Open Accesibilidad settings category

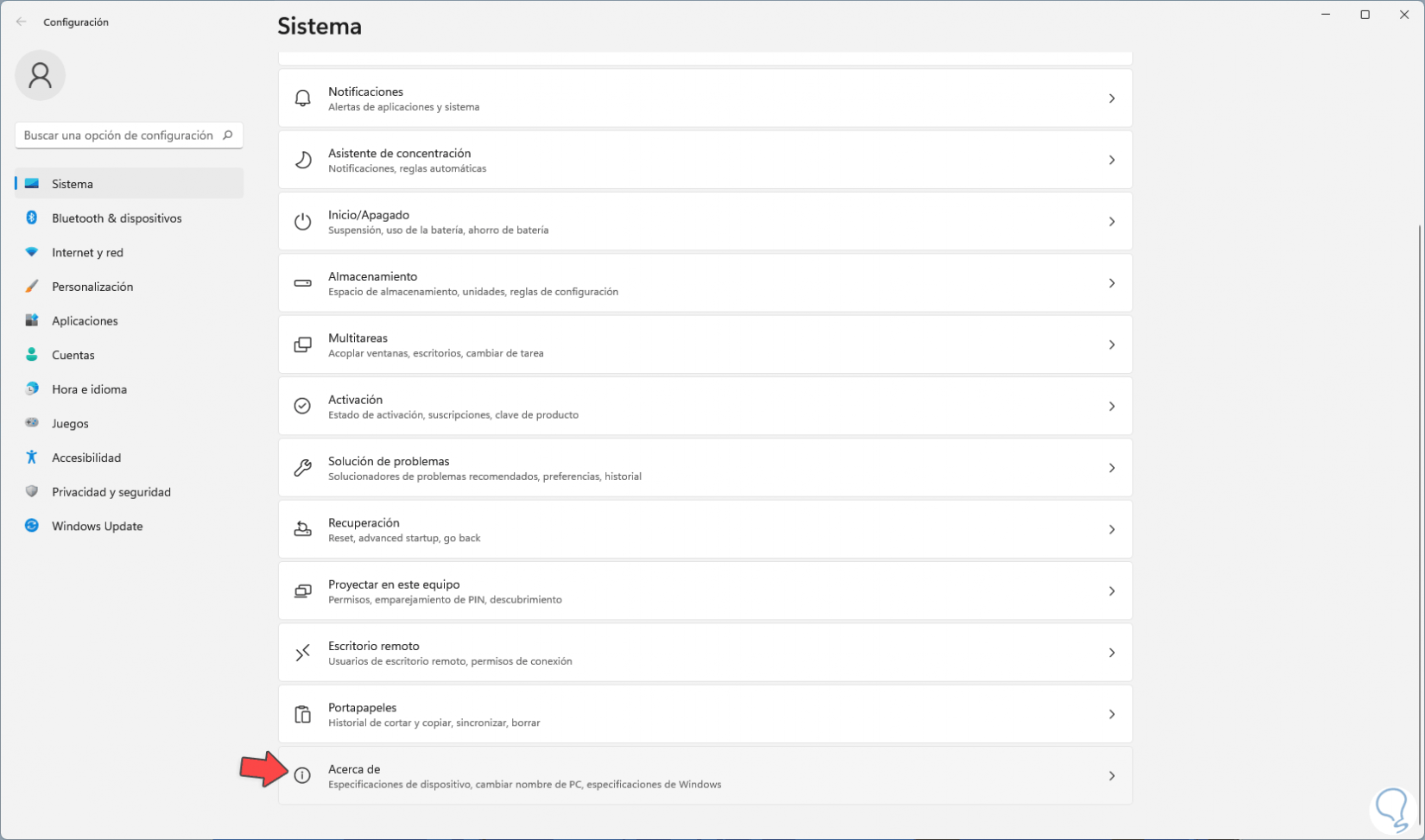click(x=86, y=458)
